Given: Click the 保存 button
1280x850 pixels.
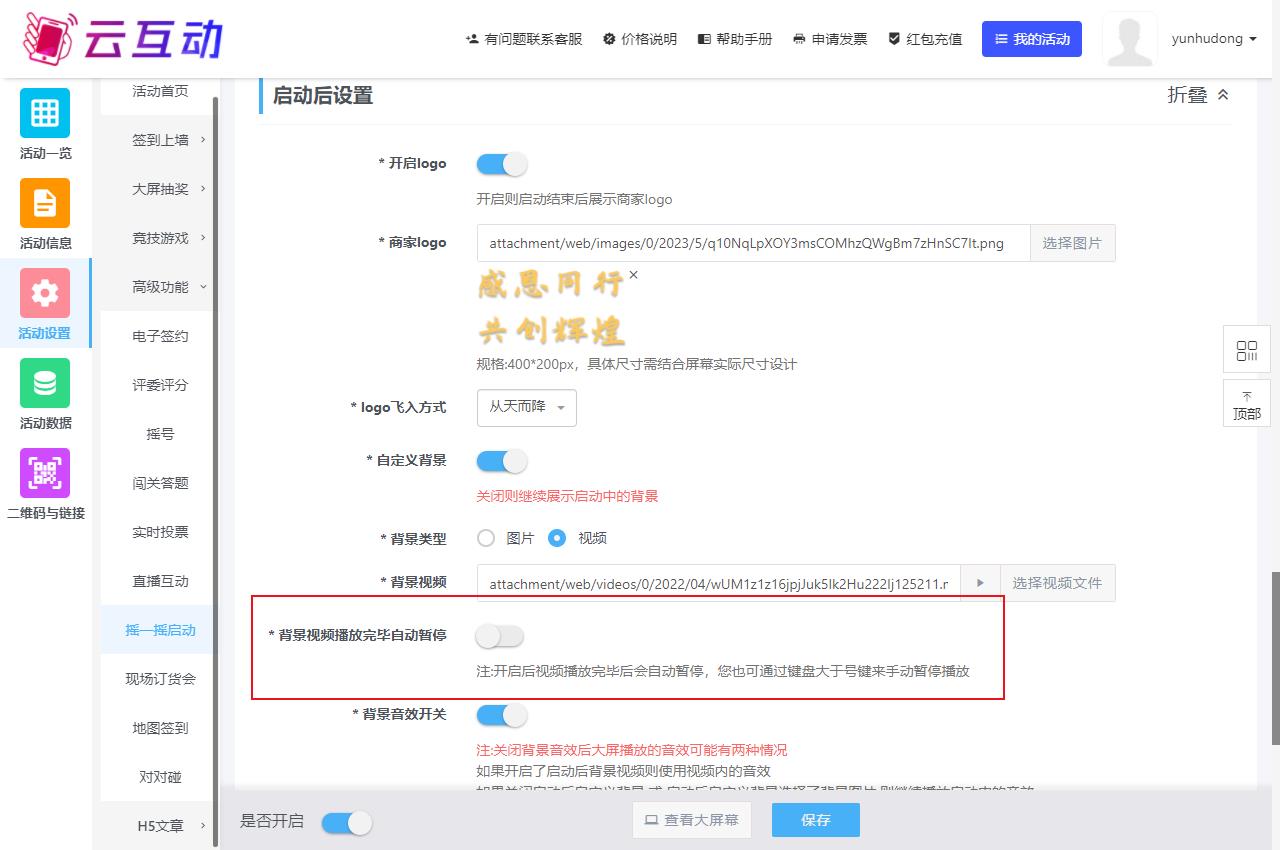Looking at the screenshot, I should (x=815, y=820).
